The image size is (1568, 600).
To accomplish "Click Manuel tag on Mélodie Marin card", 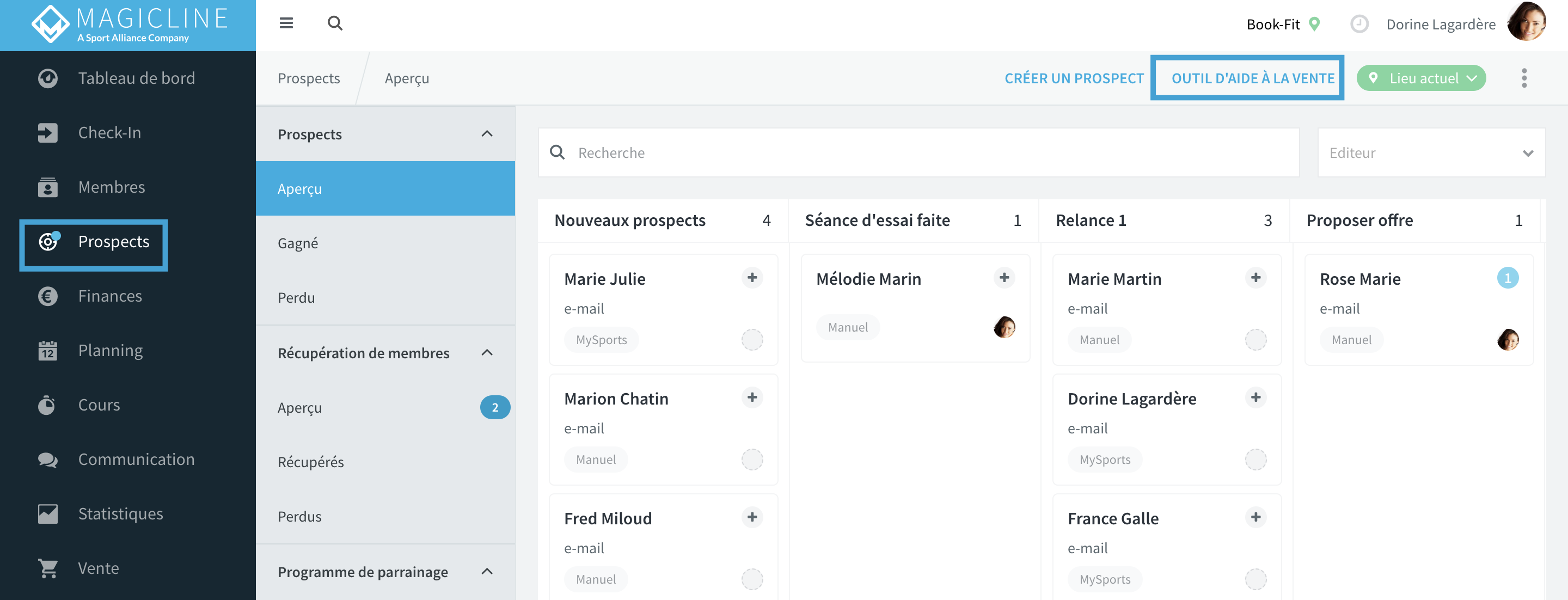I will click(848, 327).
